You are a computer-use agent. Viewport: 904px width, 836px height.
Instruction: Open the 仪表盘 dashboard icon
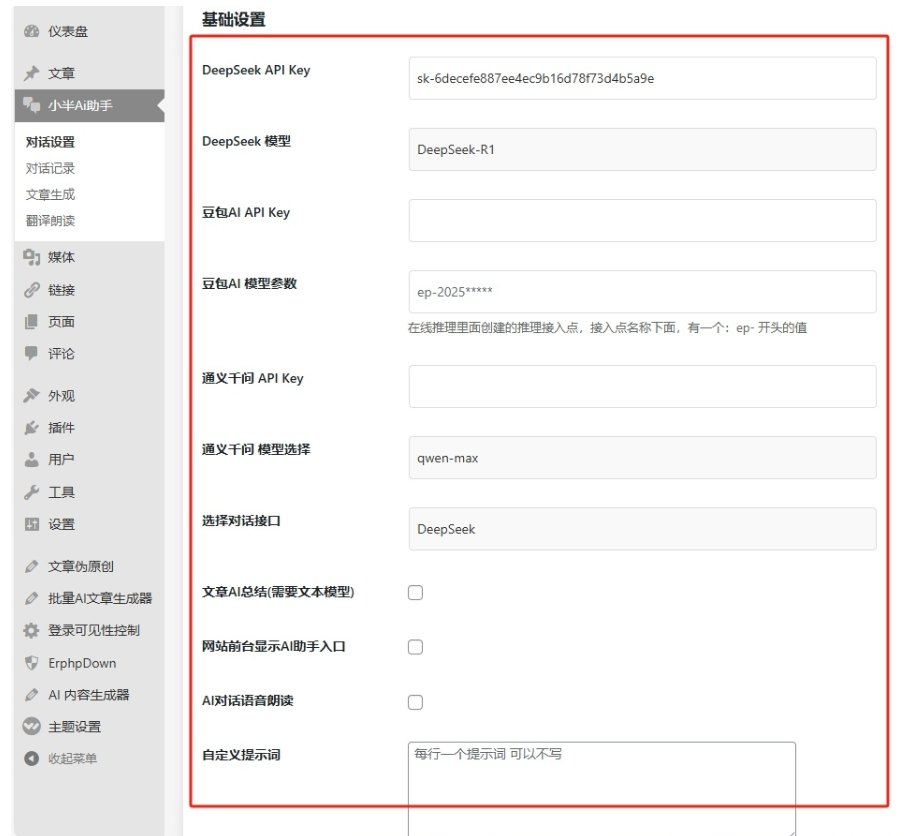(x=31, y=31)
